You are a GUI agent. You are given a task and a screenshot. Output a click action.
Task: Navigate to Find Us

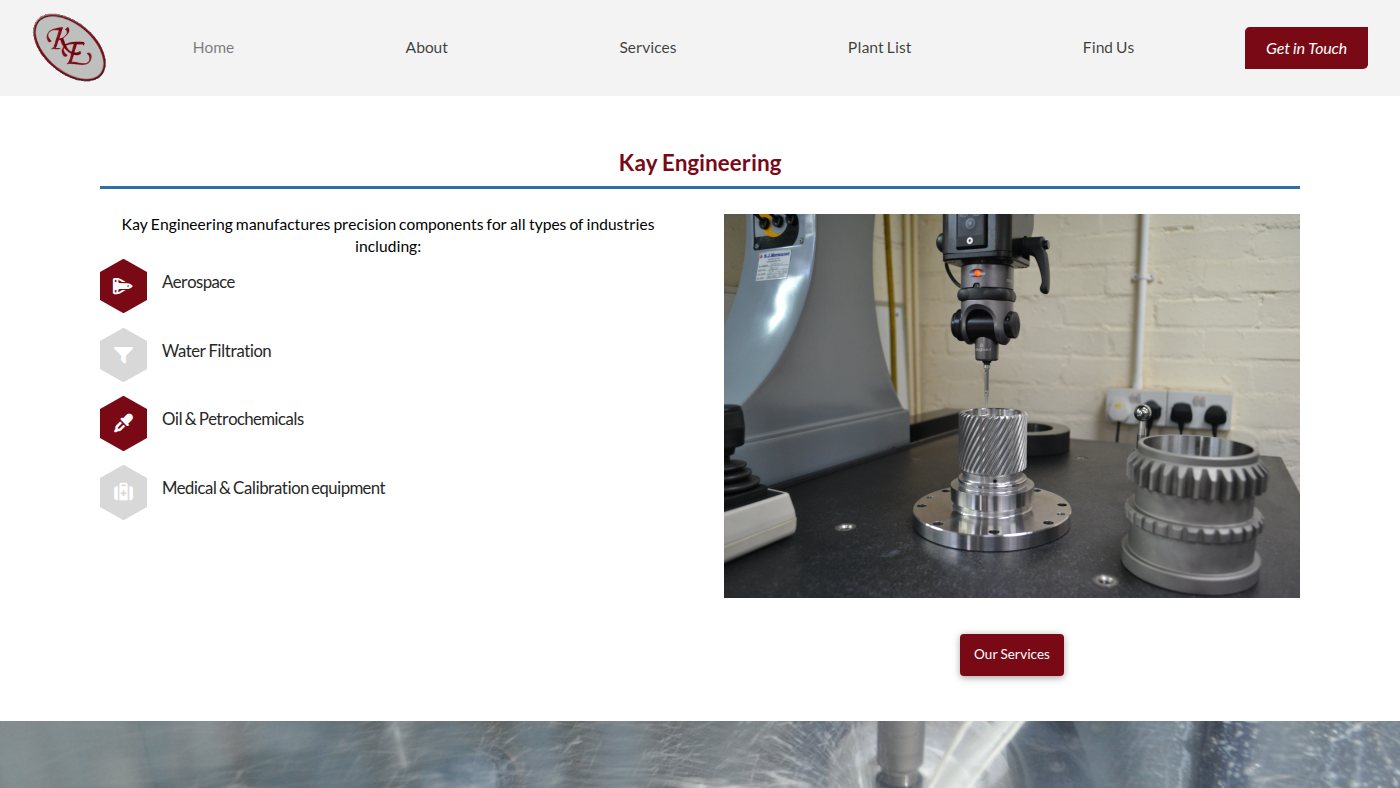[x=1108, y=47]
